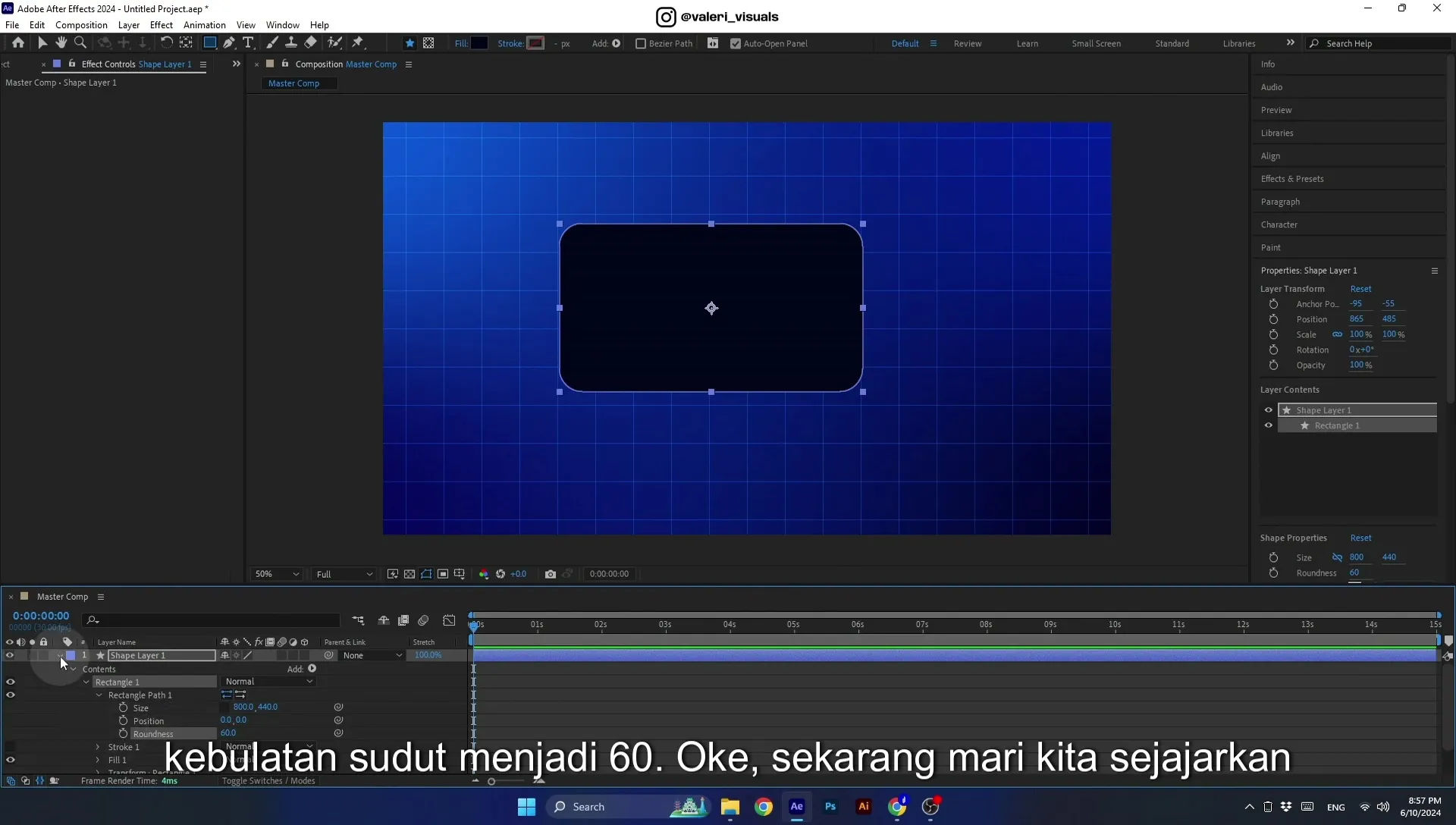Collapse Rectangle Path 1 properties
This screenshot has height=825, width=1456.
(x=99, y=695)
